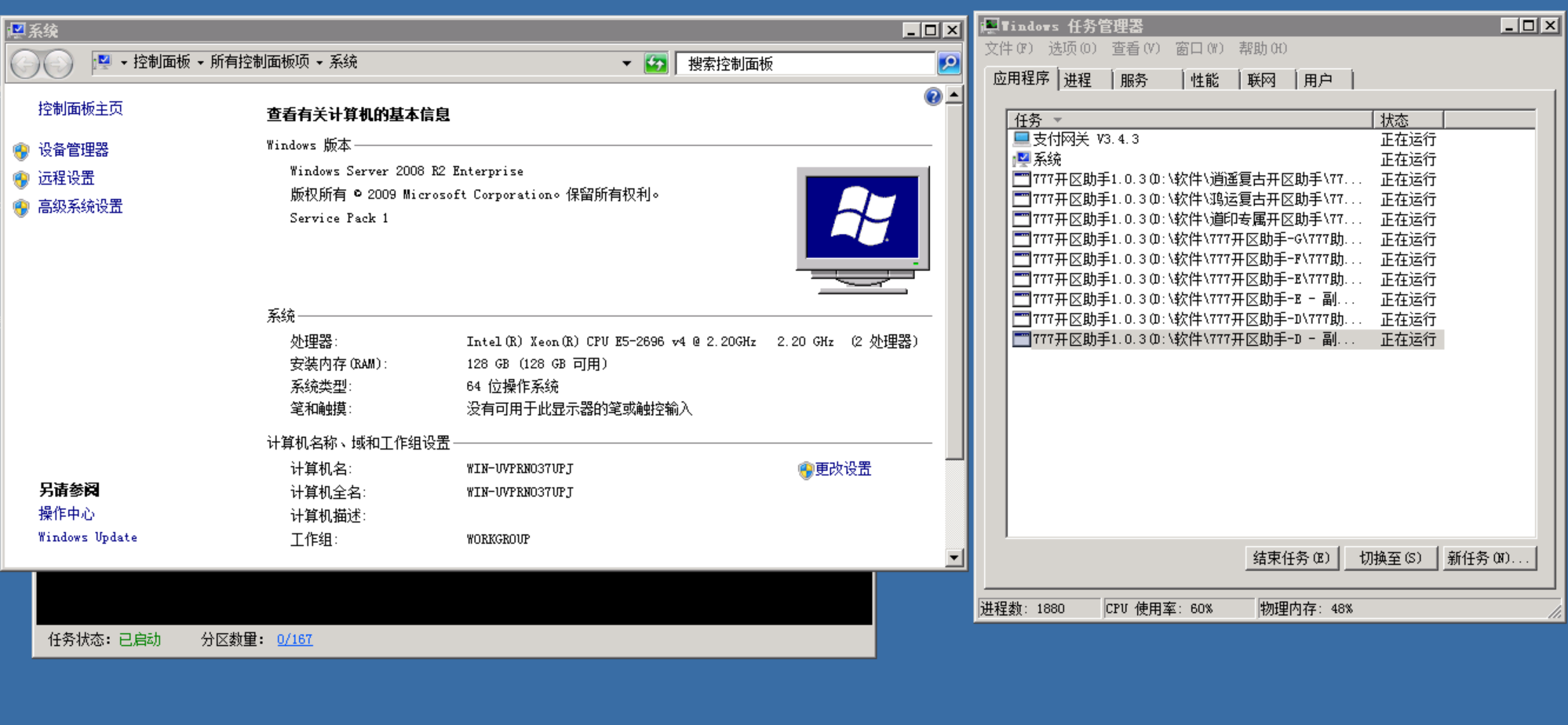Viewport: 1568px width, 725px height.
Task: Open the Windows Update link
Action: coord(87,537)
